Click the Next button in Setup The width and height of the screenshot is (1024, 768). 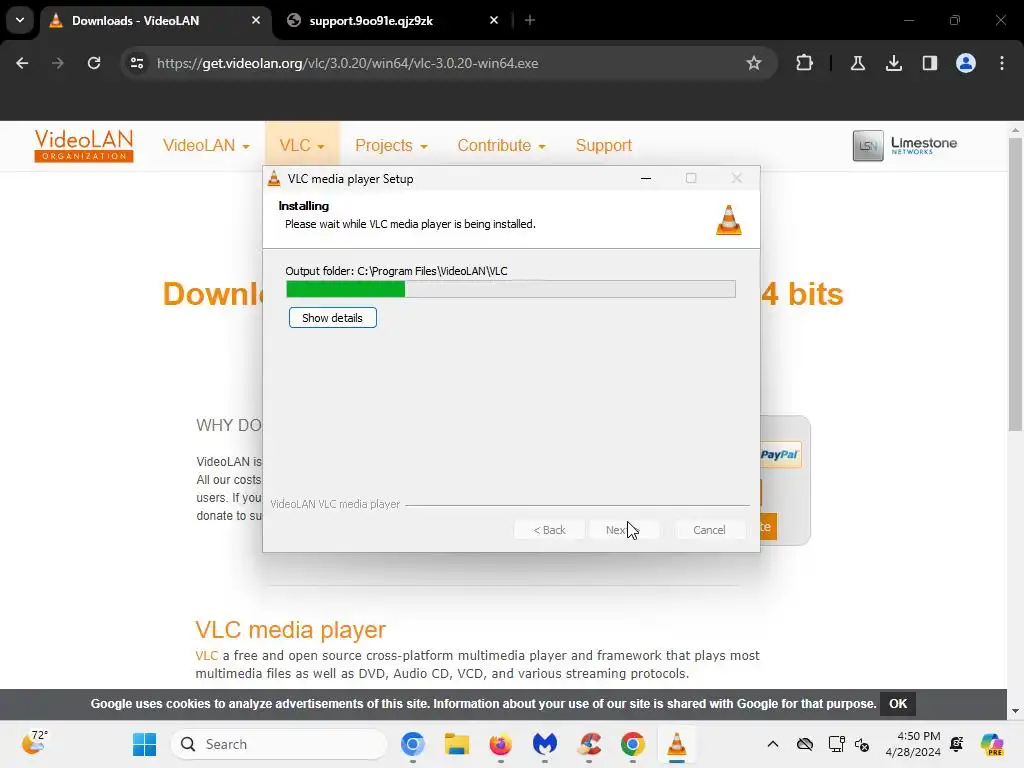pyautogui.click(x=624, y=530)
